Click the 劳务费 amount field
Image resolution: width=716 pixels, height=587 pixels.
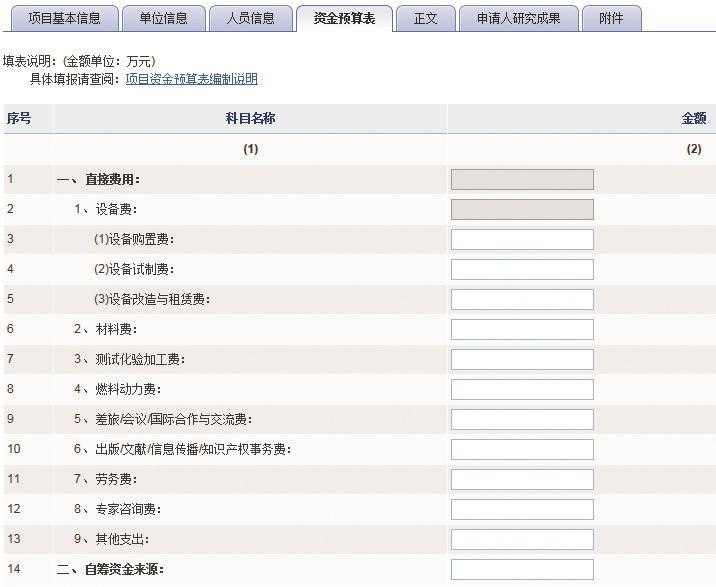tap(522, 480)
